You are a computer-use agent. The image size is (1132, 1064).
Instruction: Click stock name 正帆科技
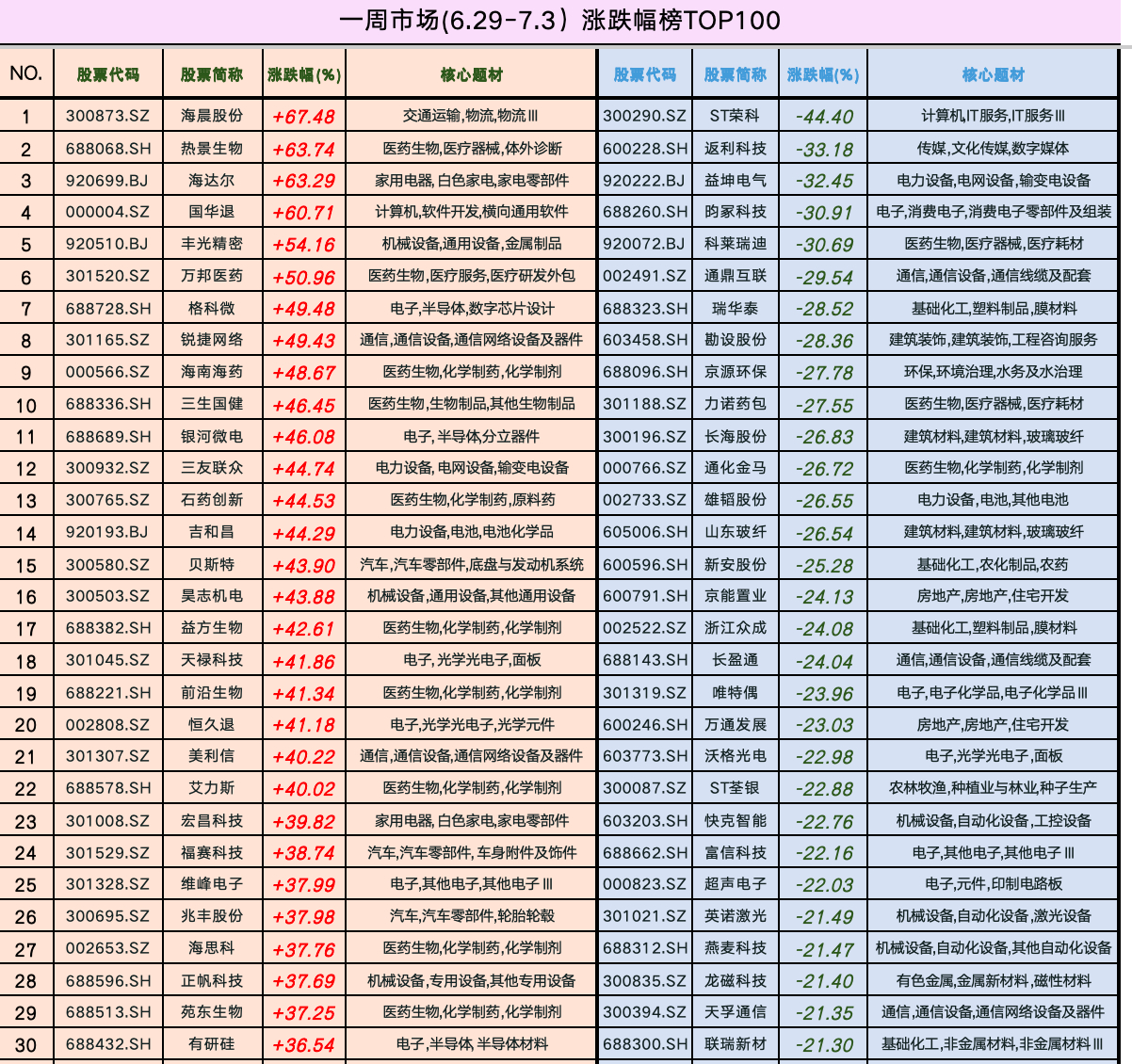212,980
